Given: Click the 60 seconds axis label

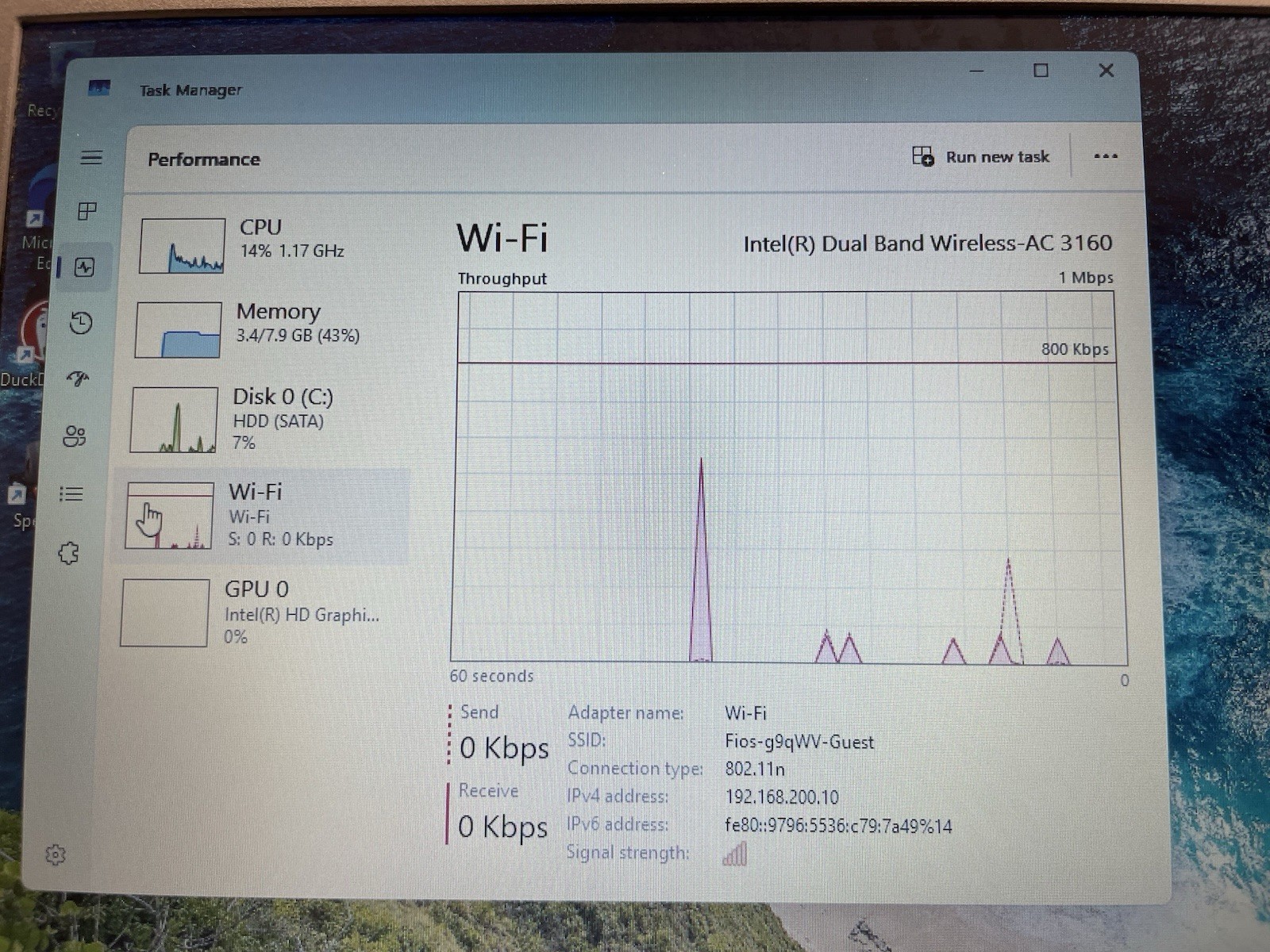Looking at the screenshot, I should point(491,676).
